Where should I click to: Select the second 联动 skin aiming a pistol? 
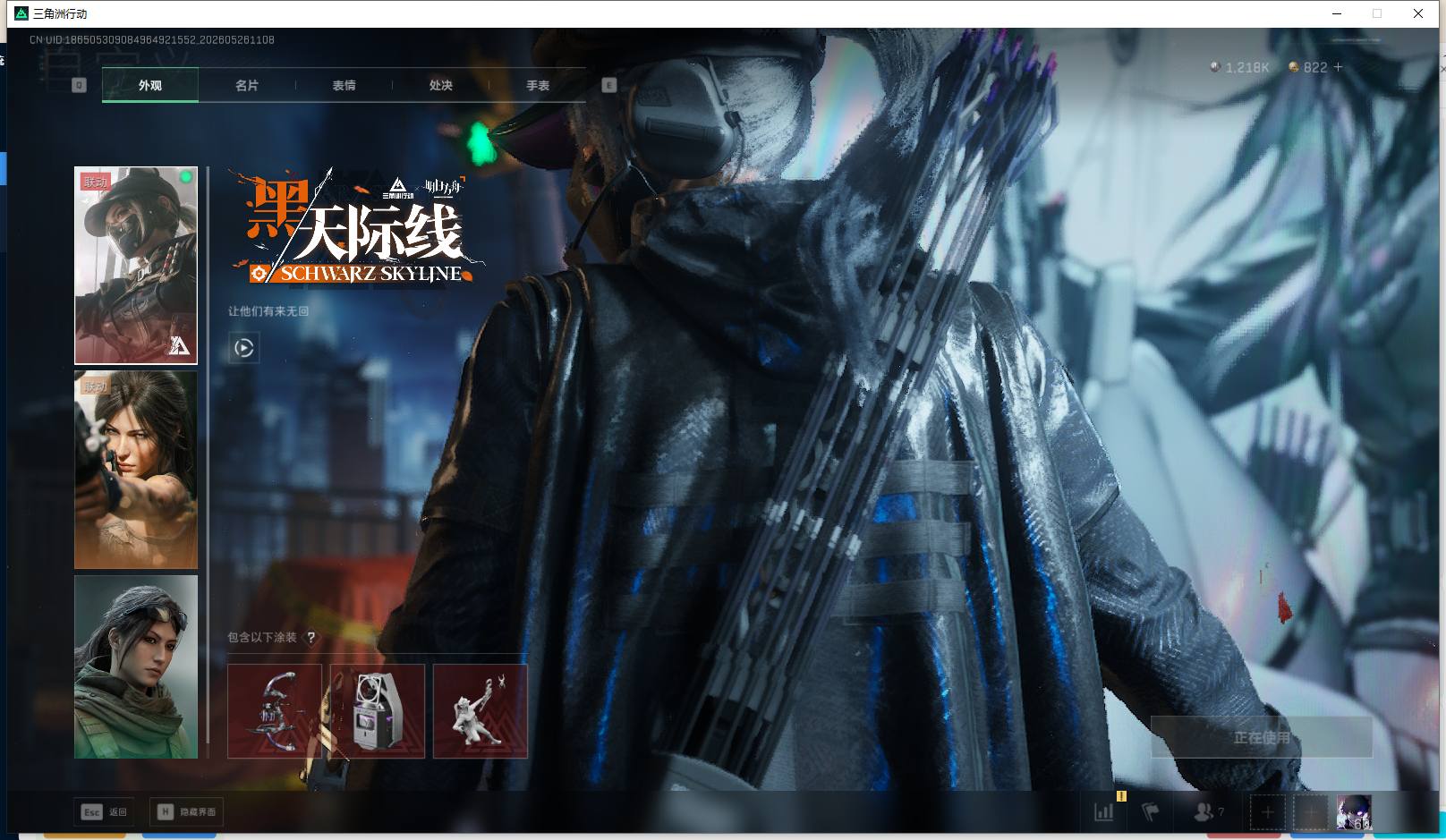(136, 471)
